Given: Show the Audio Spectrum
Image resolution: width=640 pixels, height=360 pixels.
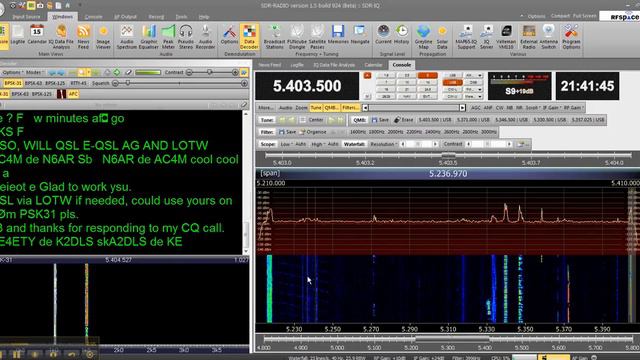Looking at the screenshot, I should [127, 36].
